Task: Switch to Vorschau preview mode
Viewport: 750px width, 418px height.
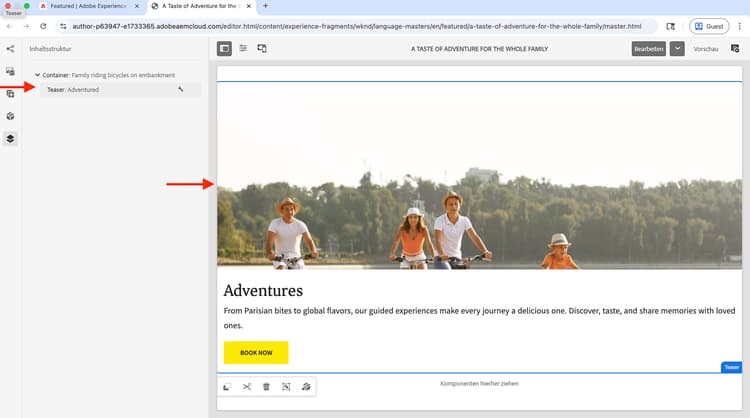Action: tap(706, 49)
